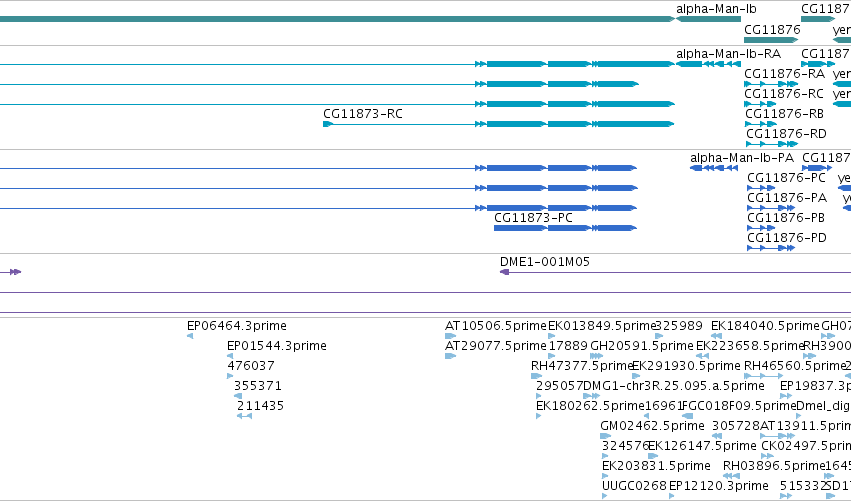Select the RH46560.5prime EST label
851x501 pixels.
click(795, 366)
